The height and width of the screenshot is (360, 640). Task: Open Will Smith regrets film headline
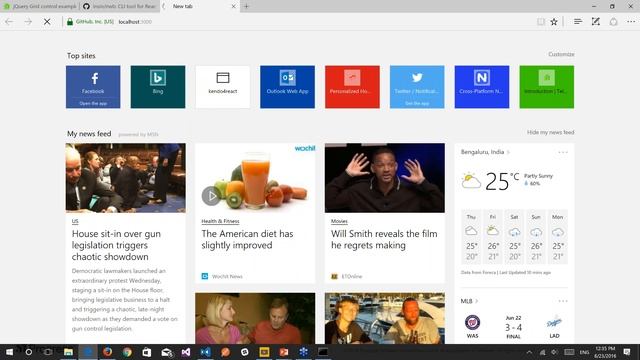[x=384, y=239]
